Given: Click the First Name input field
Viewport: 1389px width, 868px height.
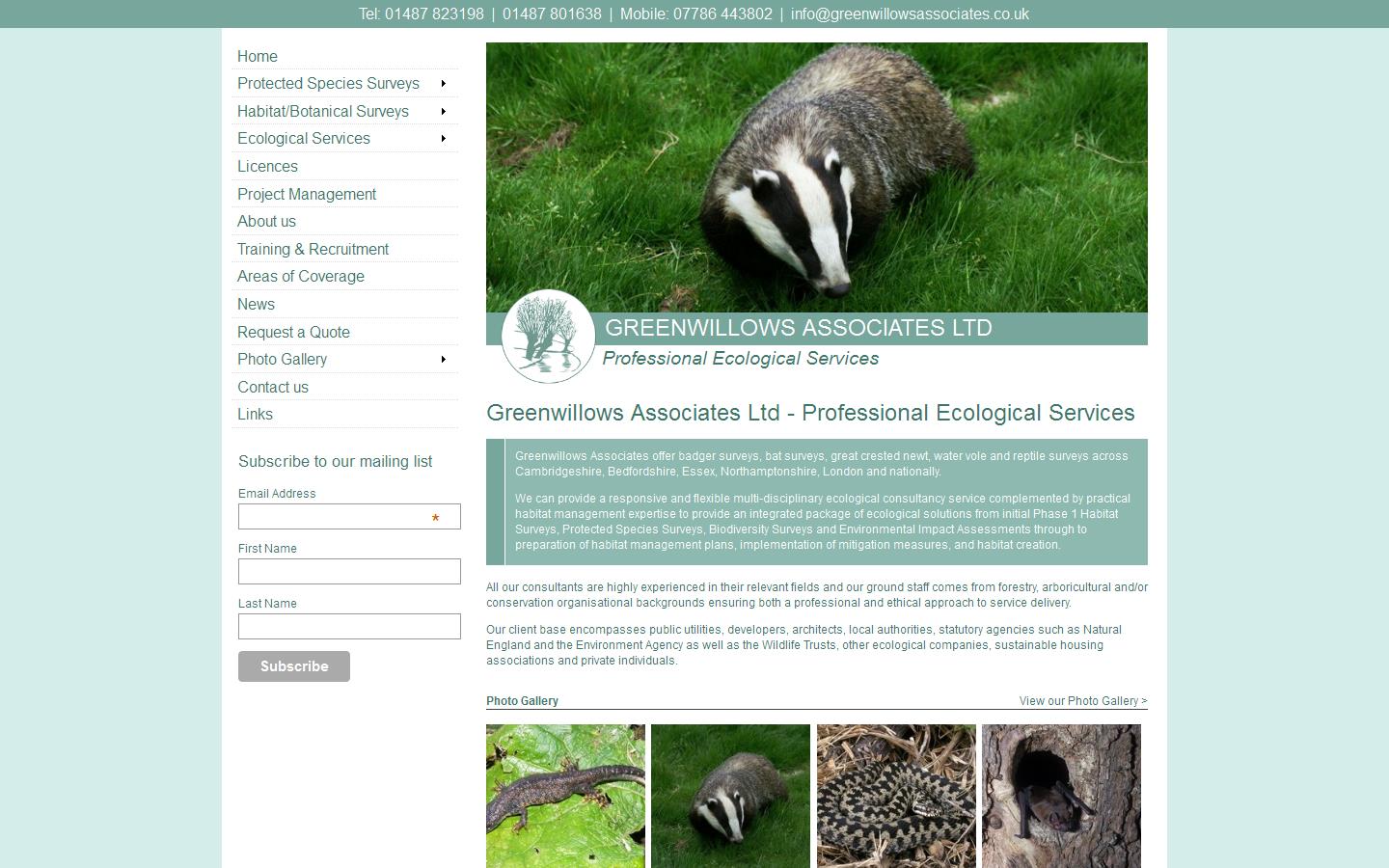Looking at the screenshot, I should 349,571.
